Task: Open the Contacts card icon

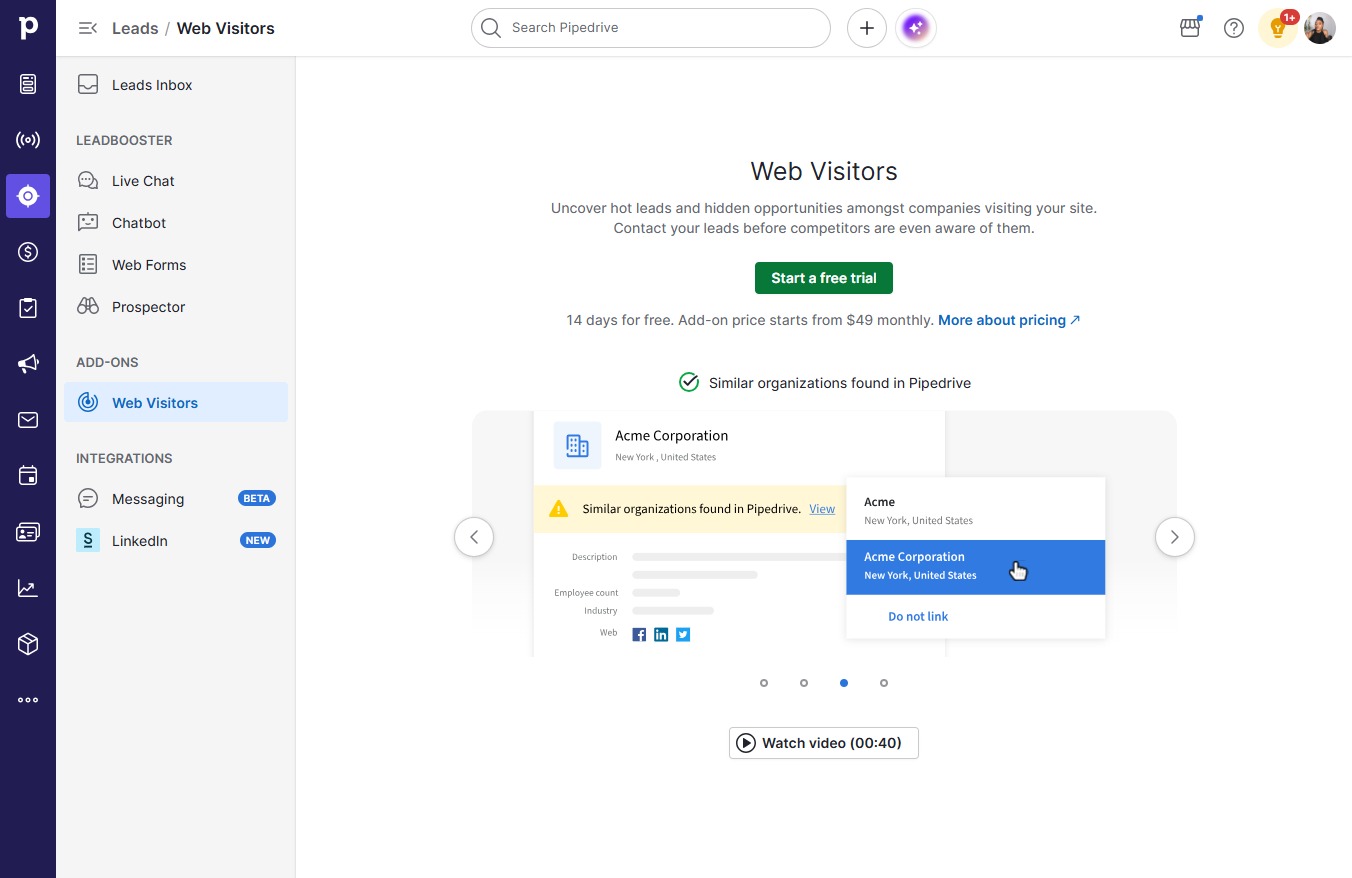Action: [28, 532]
